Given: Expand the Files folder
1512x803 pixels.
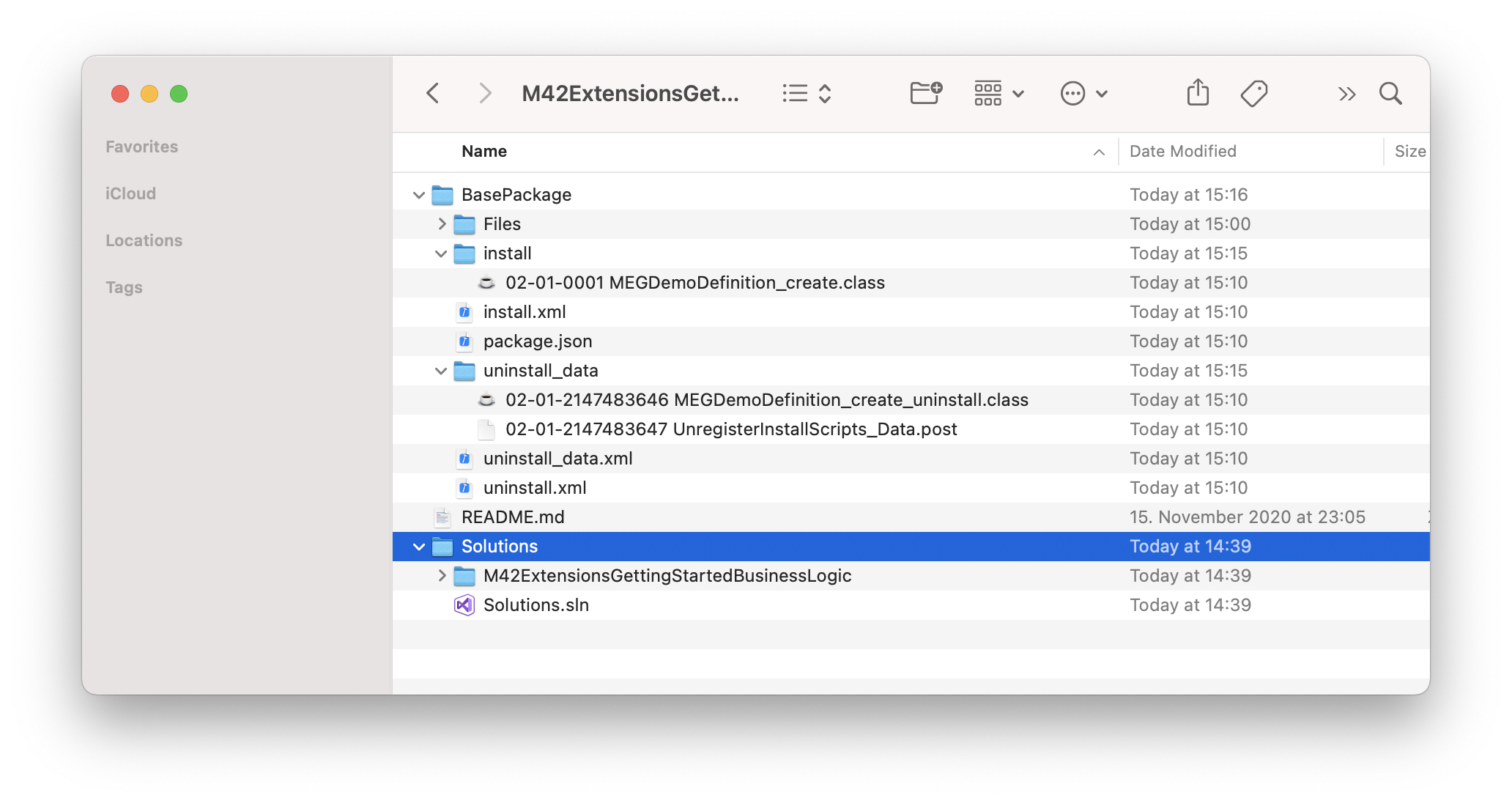Looking at the screenshot, I should point(441,224).
